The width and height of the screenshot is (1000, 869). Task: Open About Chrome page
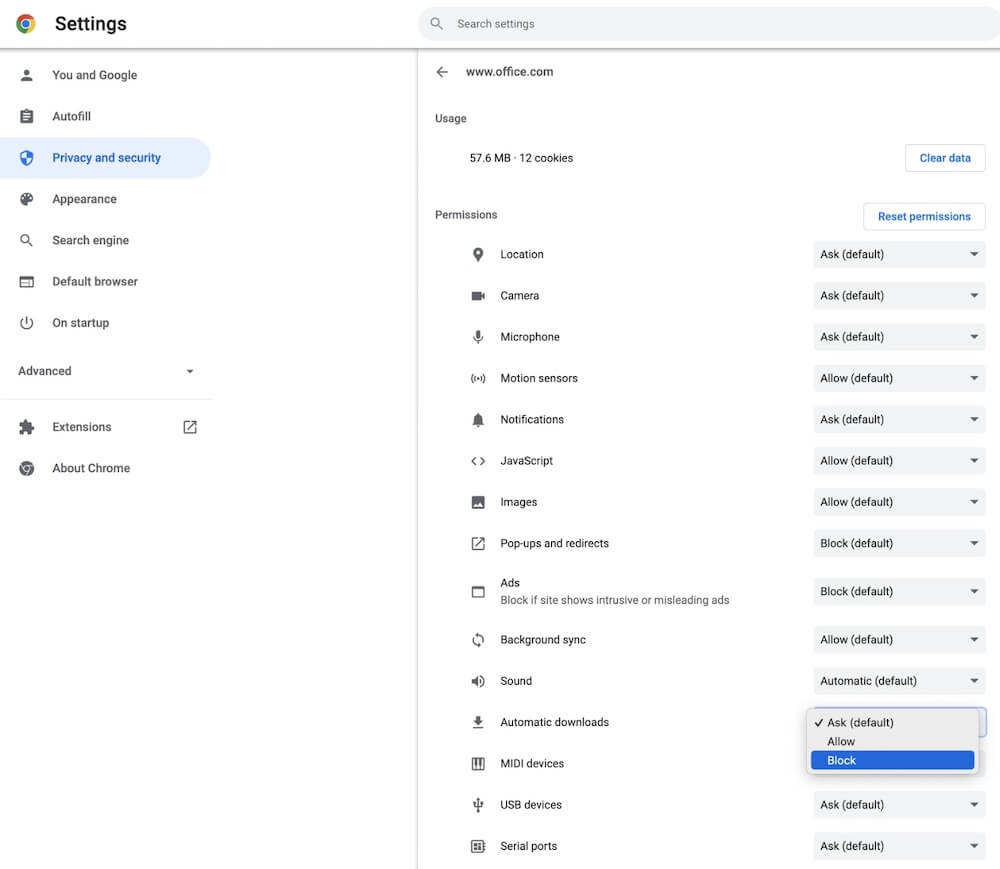[x=105, y=468]
